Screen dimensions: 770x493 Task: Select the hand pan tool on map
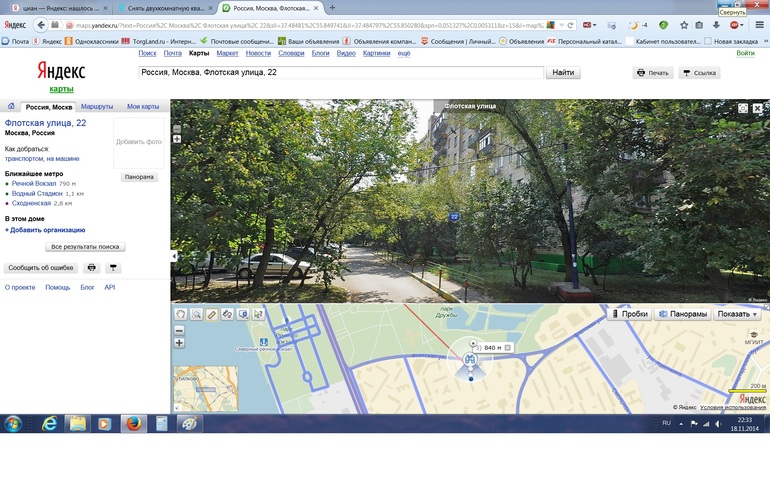click(180, 314)
